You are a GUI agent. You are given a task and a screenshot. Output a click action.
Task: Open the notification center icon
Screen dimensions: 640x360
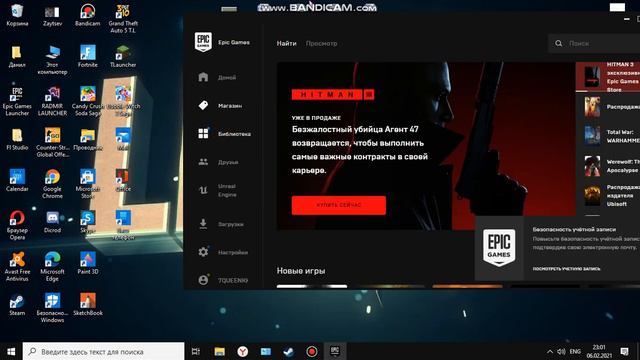[x=624, y=351]
